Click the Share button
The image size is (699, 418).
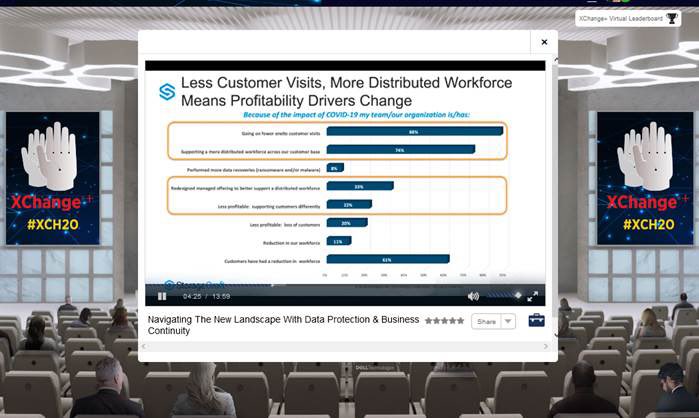coord(486,321)
